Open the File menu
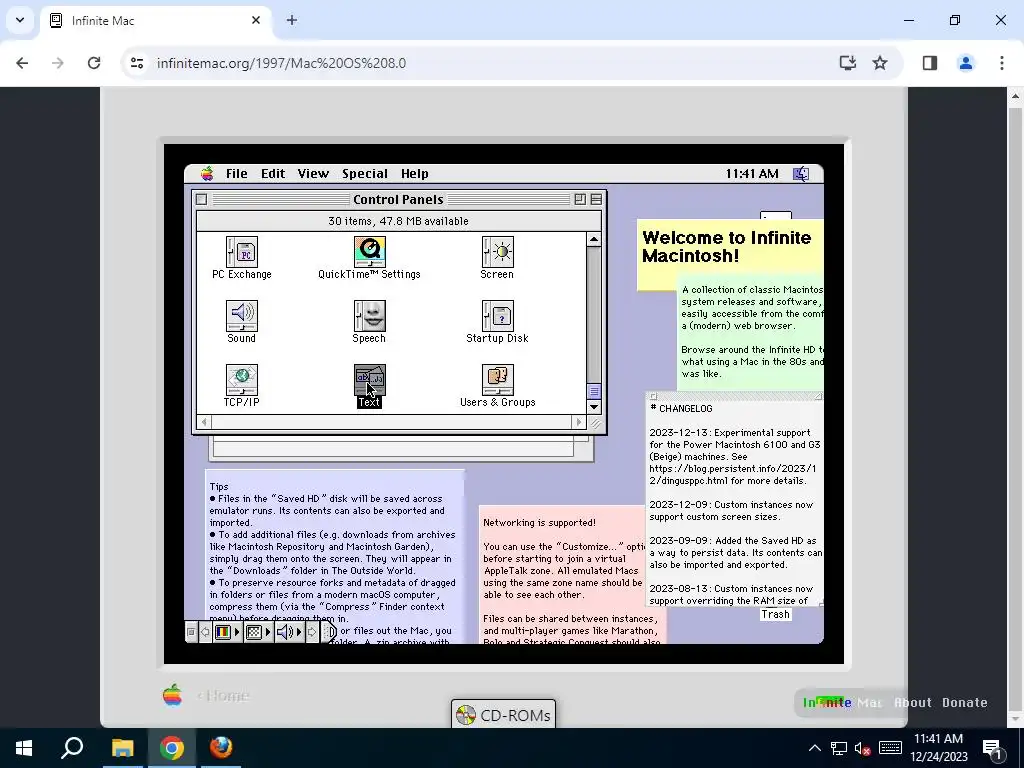 coord(236,174)
